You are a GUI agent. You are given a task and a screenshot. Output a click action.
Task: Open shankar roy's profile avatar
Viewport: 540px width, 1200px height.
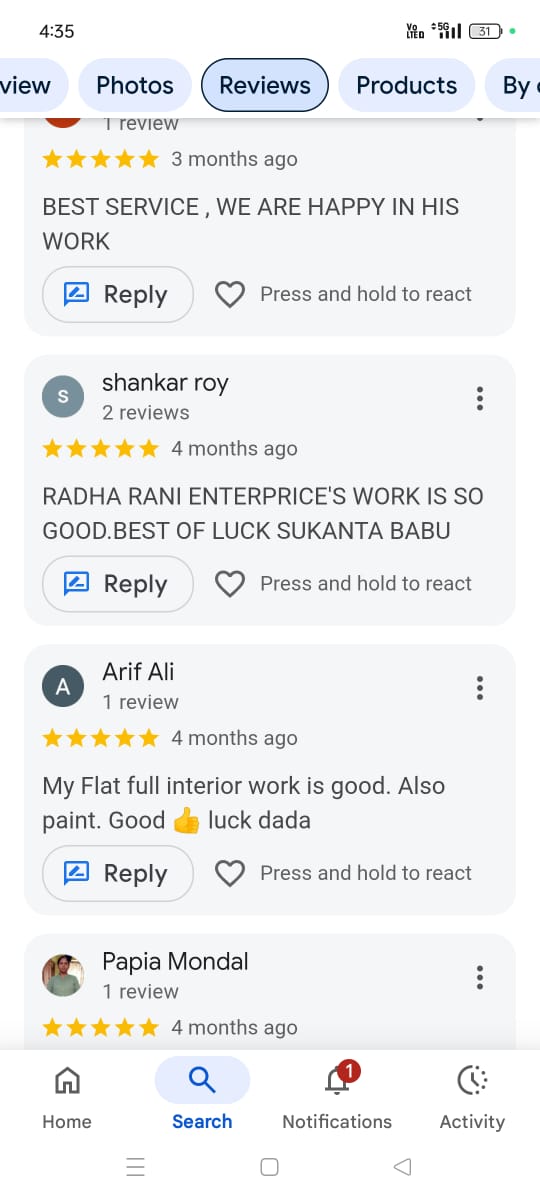pos(63,397)
